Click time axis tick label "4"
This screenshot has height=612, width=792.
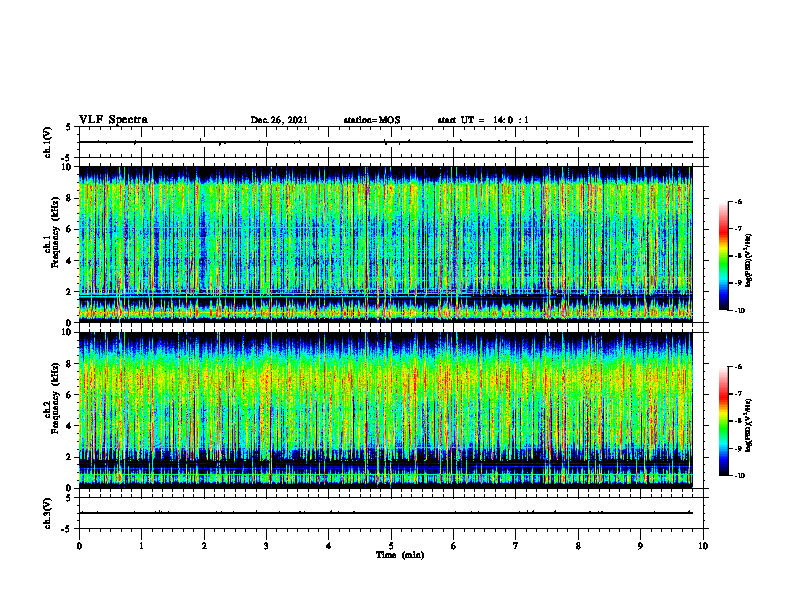[x=329, y=546]
